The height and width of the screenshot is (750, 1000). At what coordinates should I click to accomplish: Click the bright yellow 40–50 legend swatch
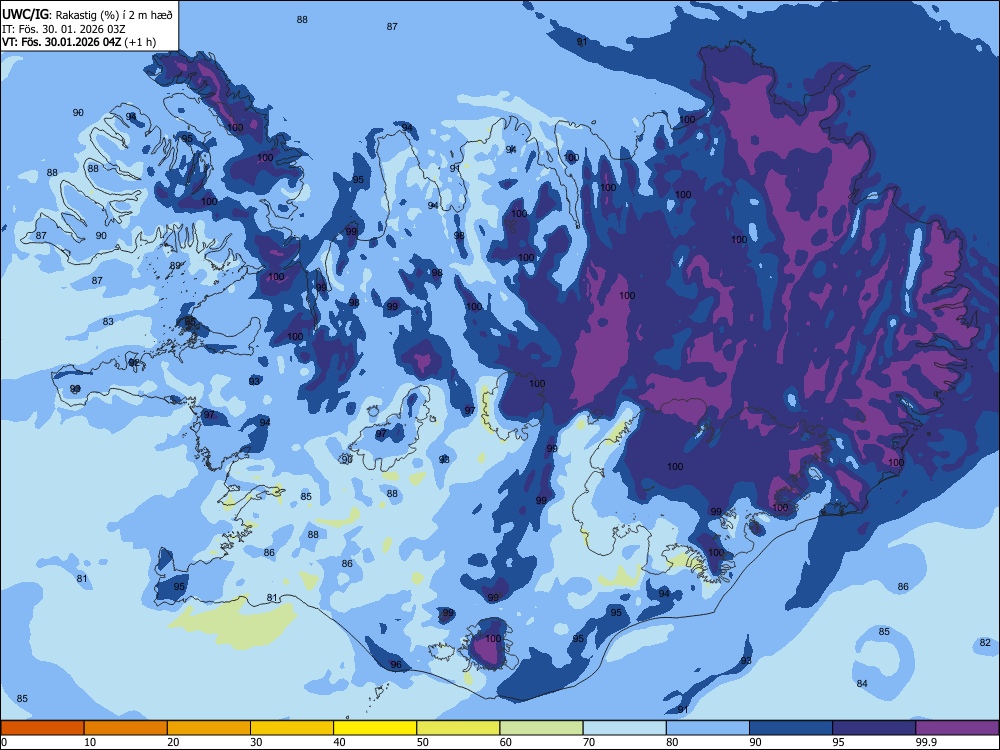point(375,728)
